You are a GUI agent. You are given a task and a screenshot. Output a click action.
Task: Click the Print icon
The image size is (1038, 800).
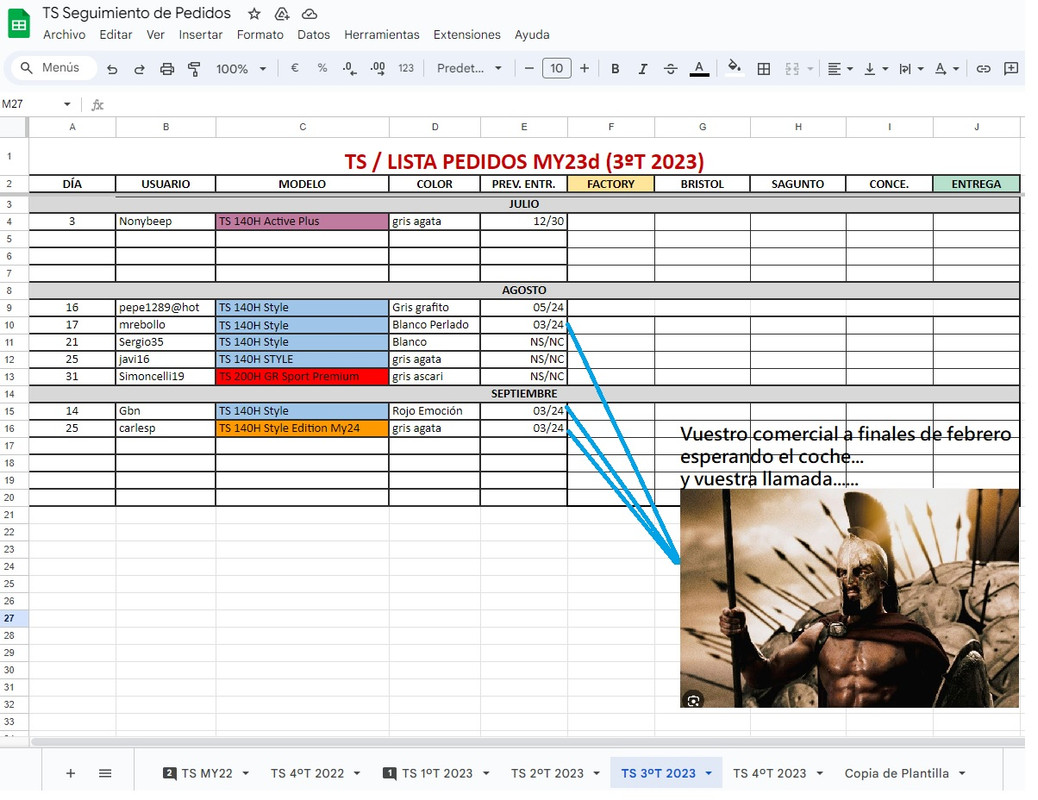point(167,69)
